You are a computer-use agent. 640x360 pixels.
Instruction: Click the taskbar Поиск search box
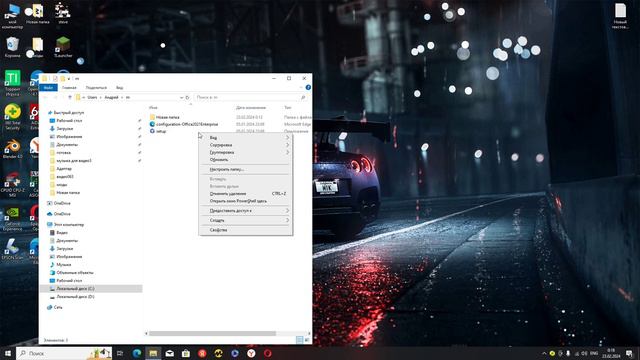(64, 353)
